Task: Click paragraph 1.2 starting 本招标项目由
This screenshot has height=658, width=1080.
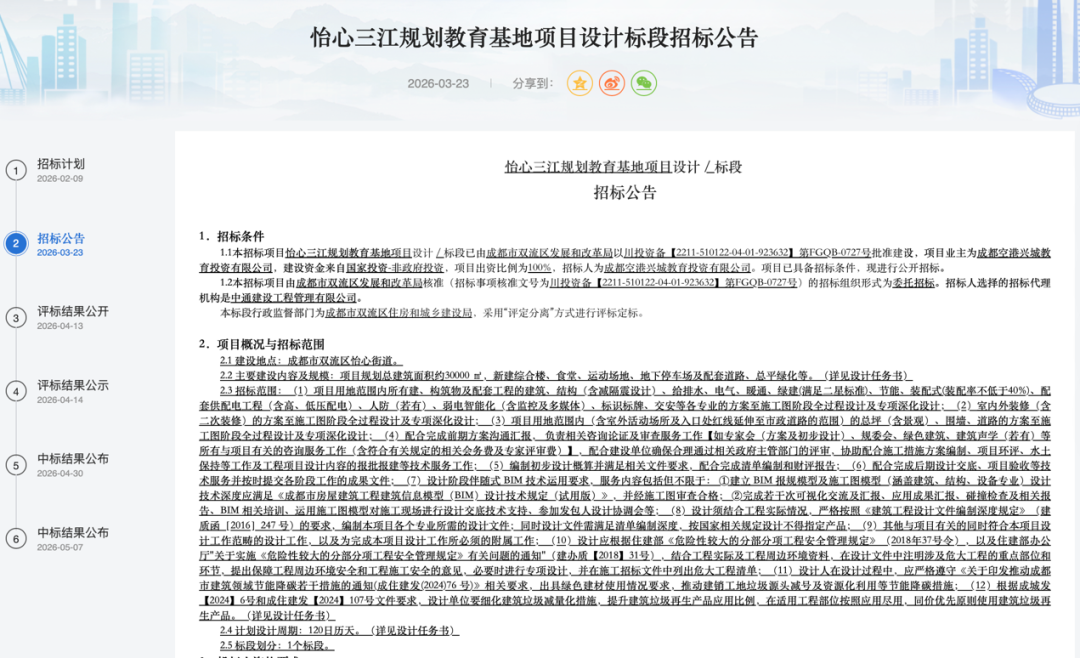Action: (x=625, y=290)
